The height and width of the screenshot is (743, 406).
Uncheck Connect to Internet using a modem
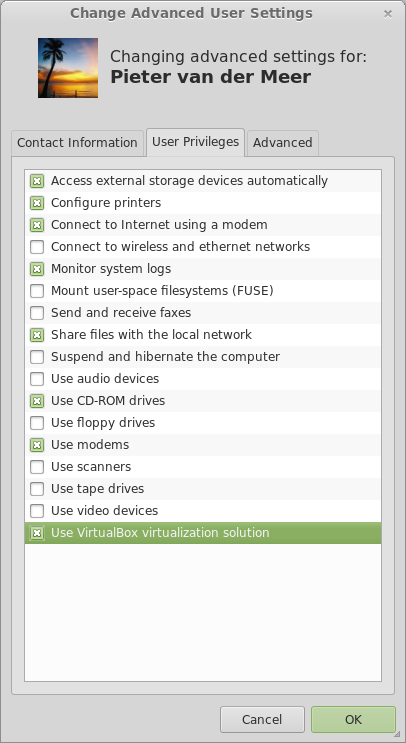(x=37, y=225)
